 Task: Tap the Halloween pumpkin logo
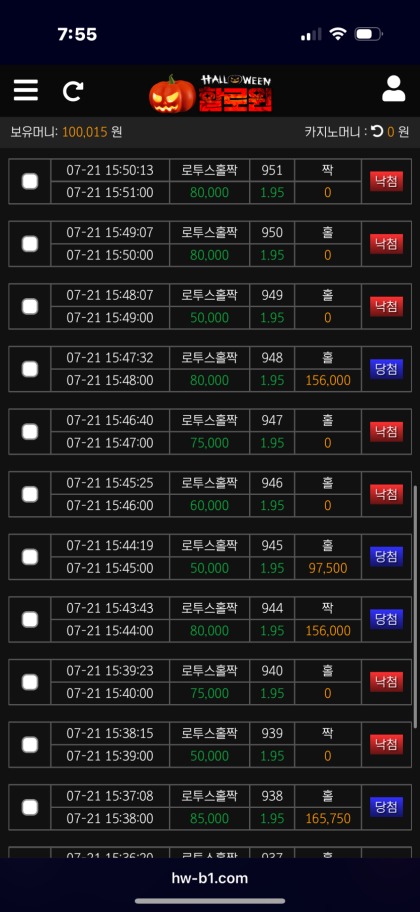[x=210, y=93]
